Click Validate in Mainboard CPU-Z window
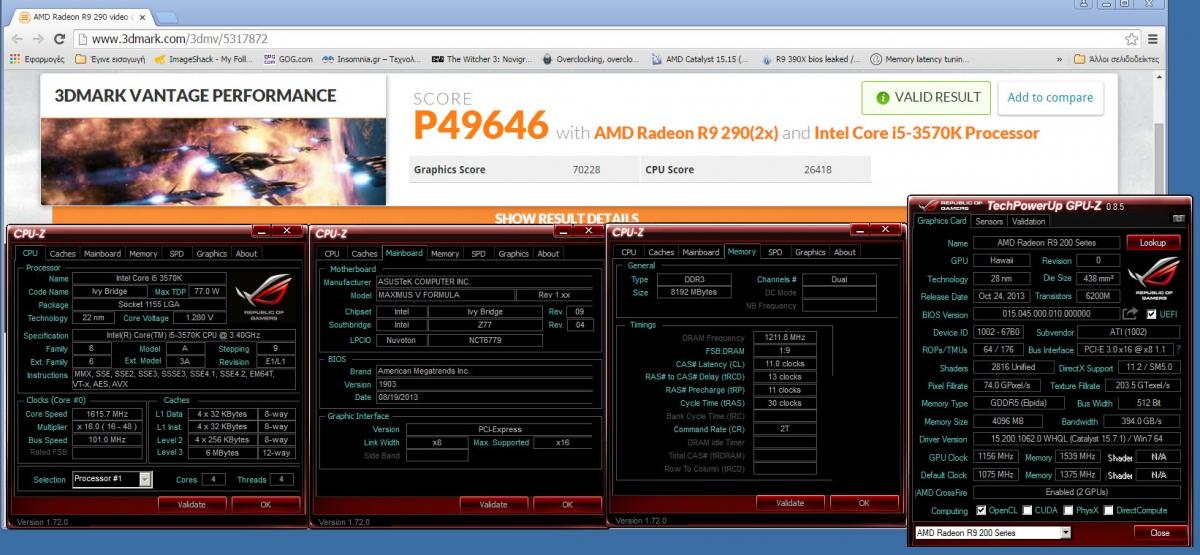Screen dimensions: 1200x555 [x=493, y=504]
